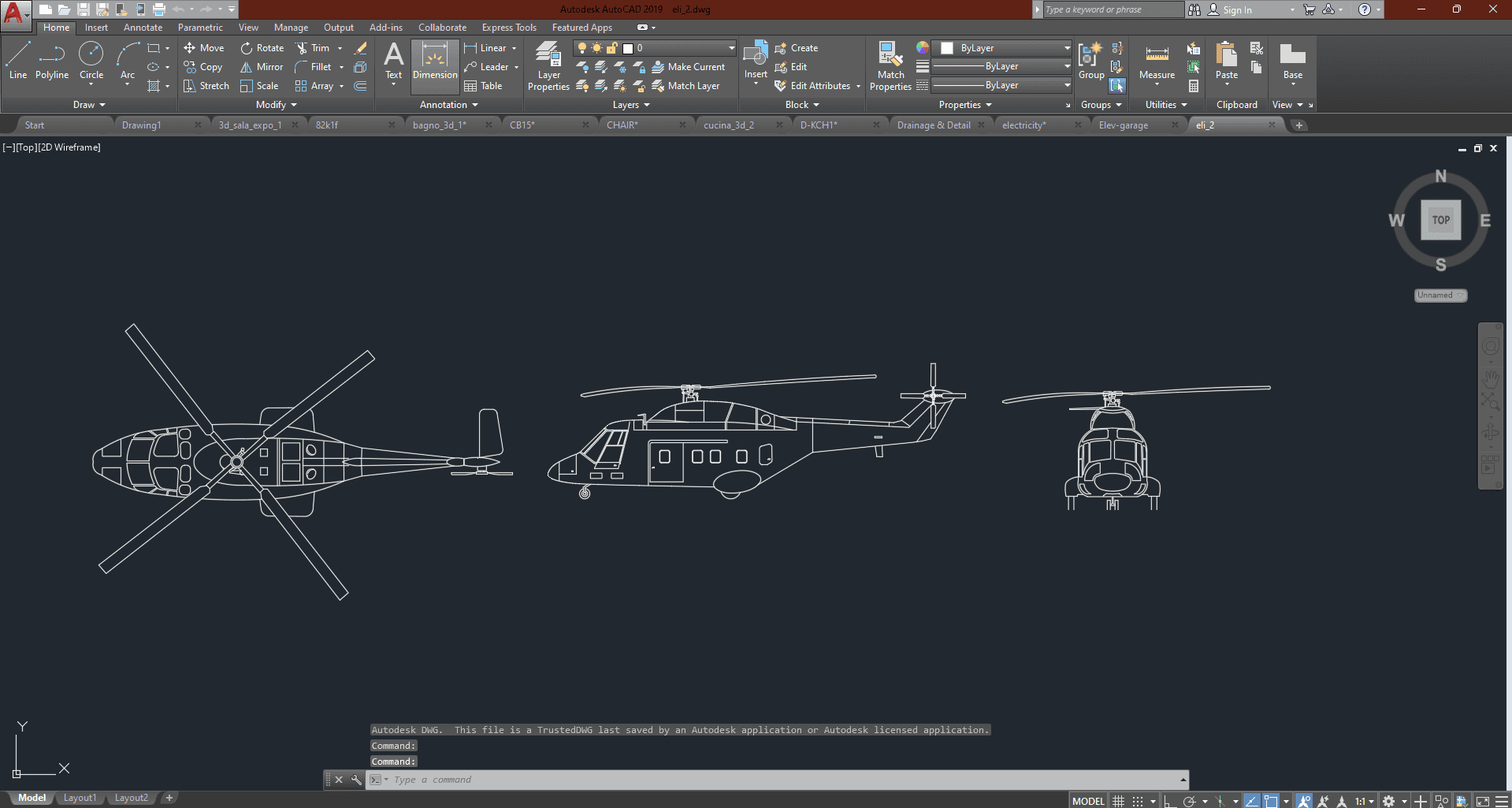Viewport: 1512px width, 808px height.
Task: Open the Layer Properties manager
Action: click(548, 67)
